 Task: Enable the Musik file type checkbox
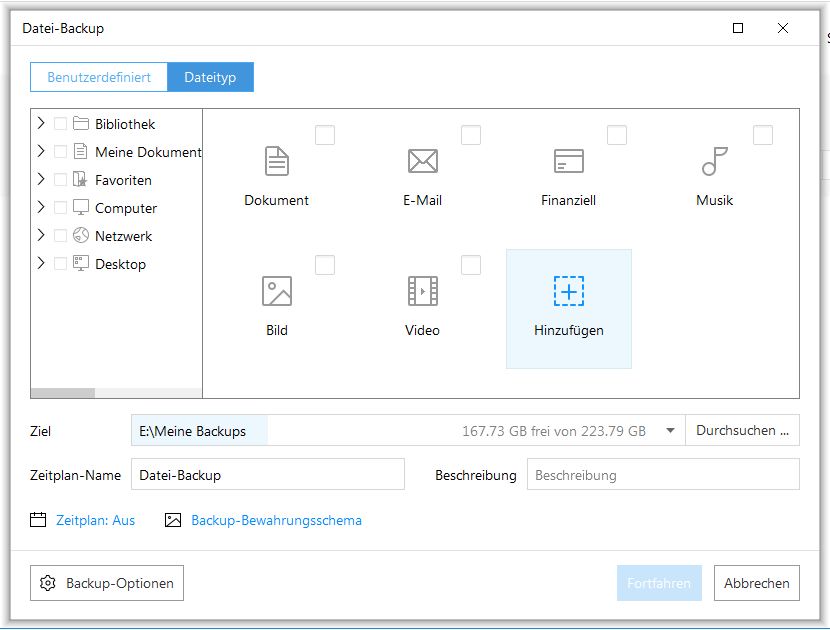(763, 135)
